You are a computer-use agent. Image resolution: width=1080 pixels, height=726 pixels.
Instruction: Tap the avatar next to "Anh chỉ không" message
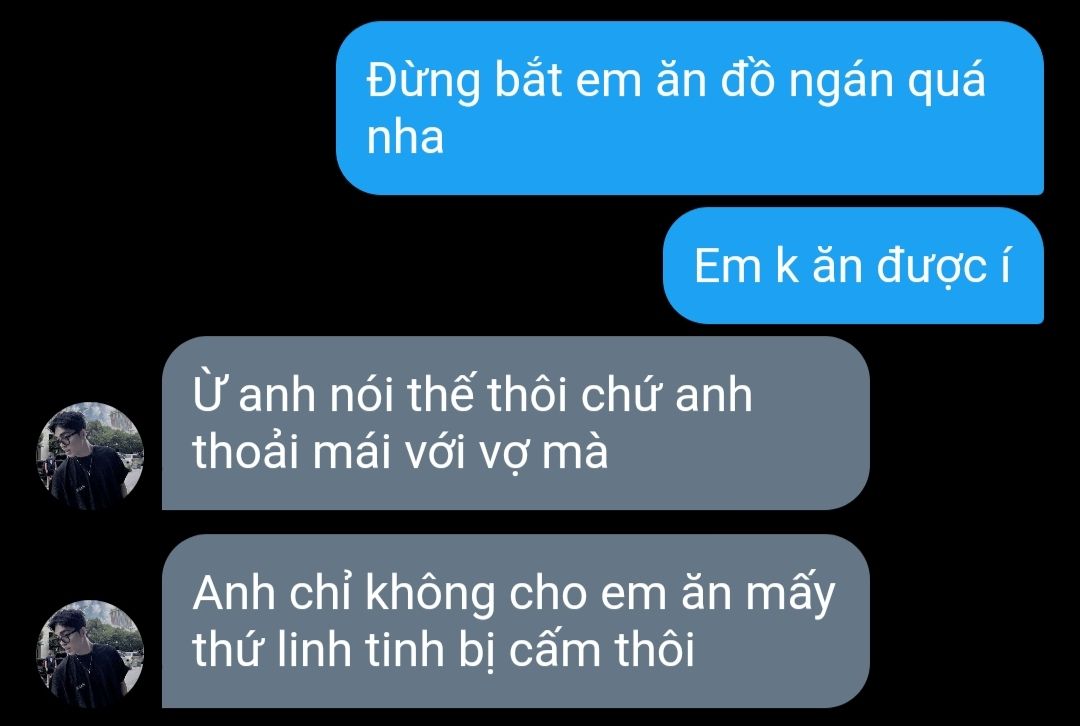pos(90,654)
